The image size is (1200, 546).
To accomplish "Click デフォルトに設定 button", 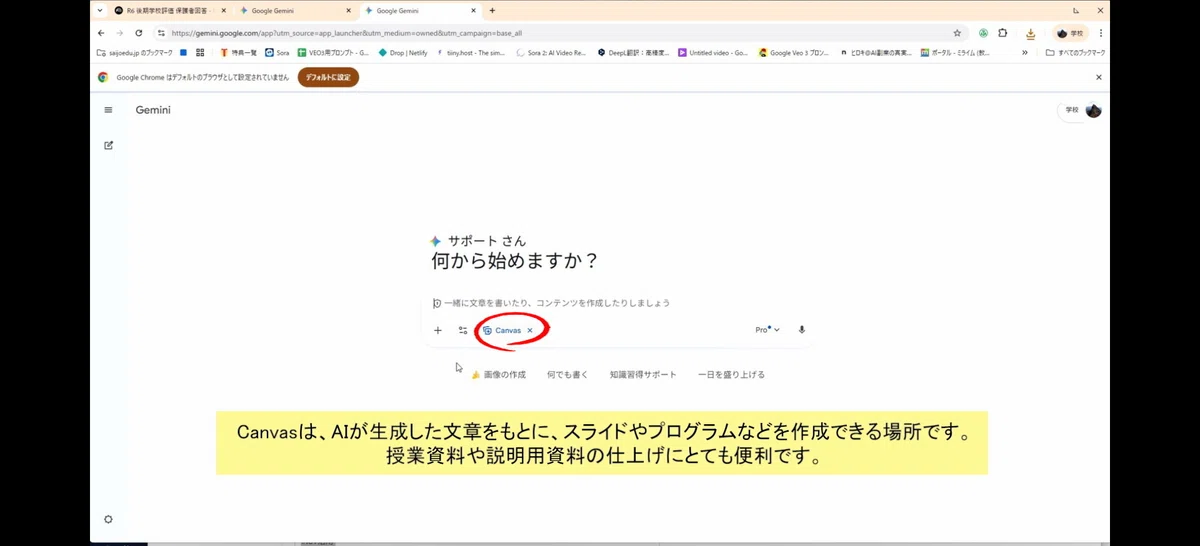I will click(328, 77).
